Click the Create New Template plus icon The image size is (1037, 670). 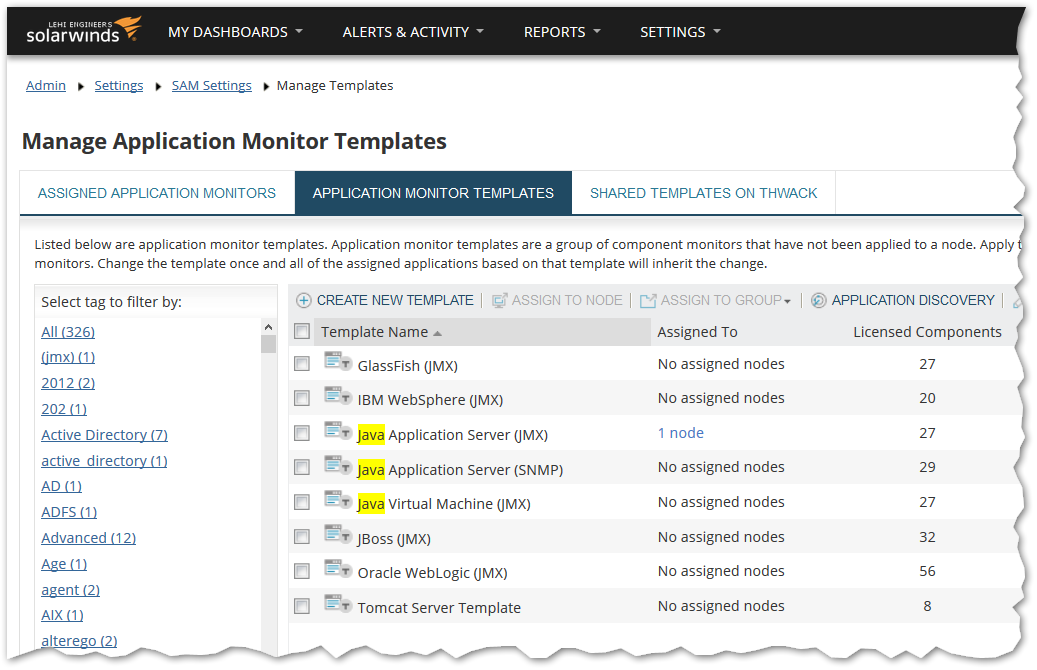304,300
